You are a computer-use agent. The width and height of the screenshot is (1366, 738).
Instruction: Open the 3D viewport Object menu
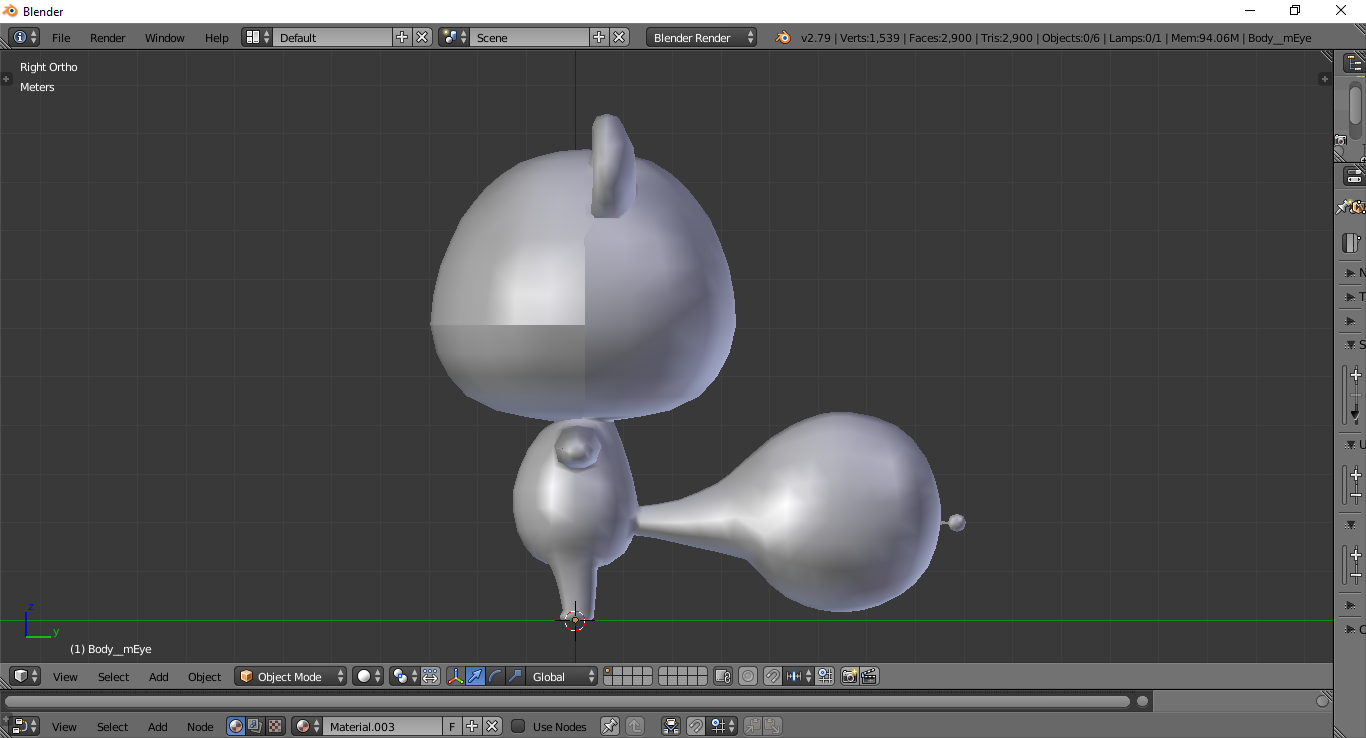(x=204, y=677)
